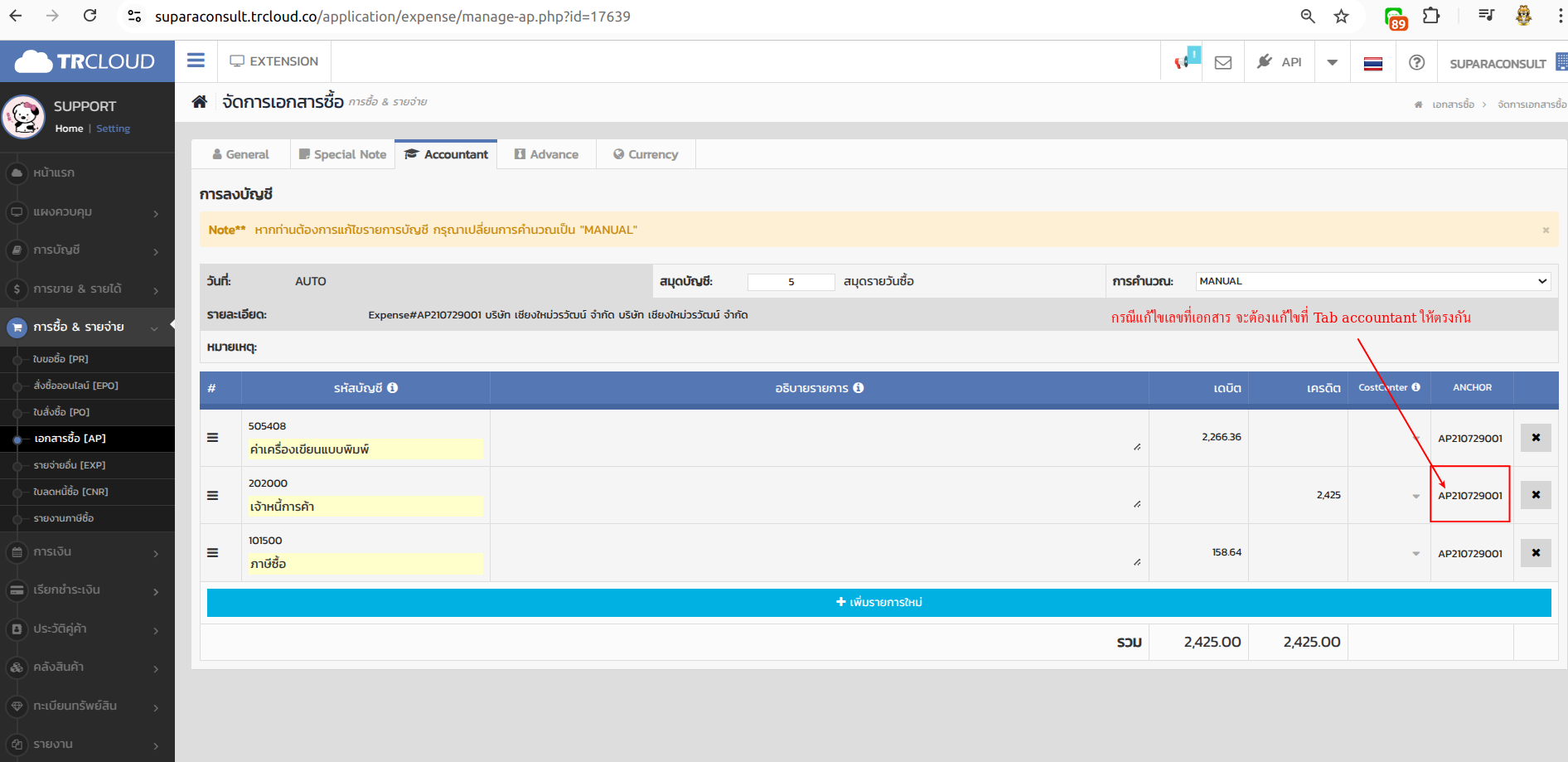
Task: Expand the คลังสินค้า sidebar menu
Action: click(87, 667)
